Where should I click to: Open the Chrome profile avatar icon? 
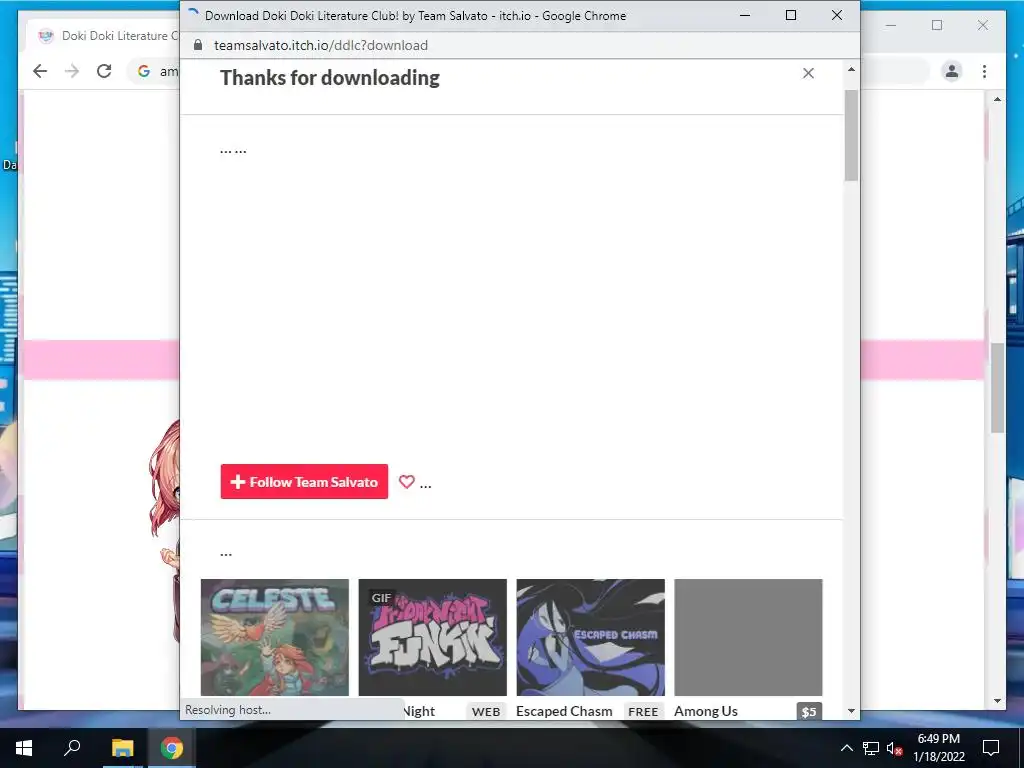coord(952,71)
